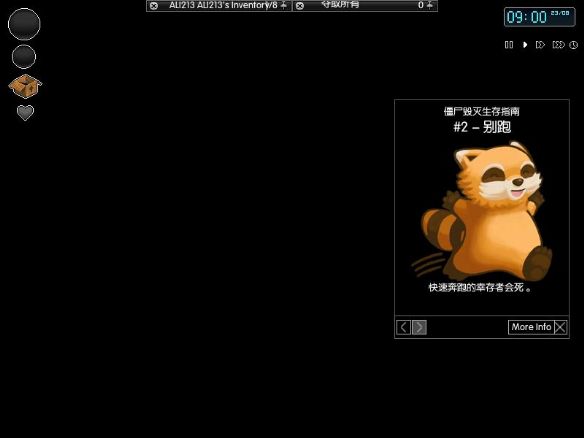Screen dimensions: 584x438
Task: Set game speed to fastest forward
Action: click(x=558, y=45)
